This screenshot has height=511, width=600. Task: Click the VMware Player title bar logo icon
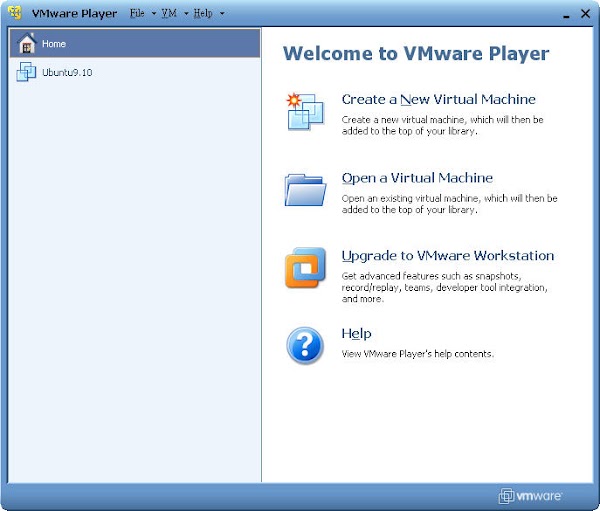click(15, 12)
